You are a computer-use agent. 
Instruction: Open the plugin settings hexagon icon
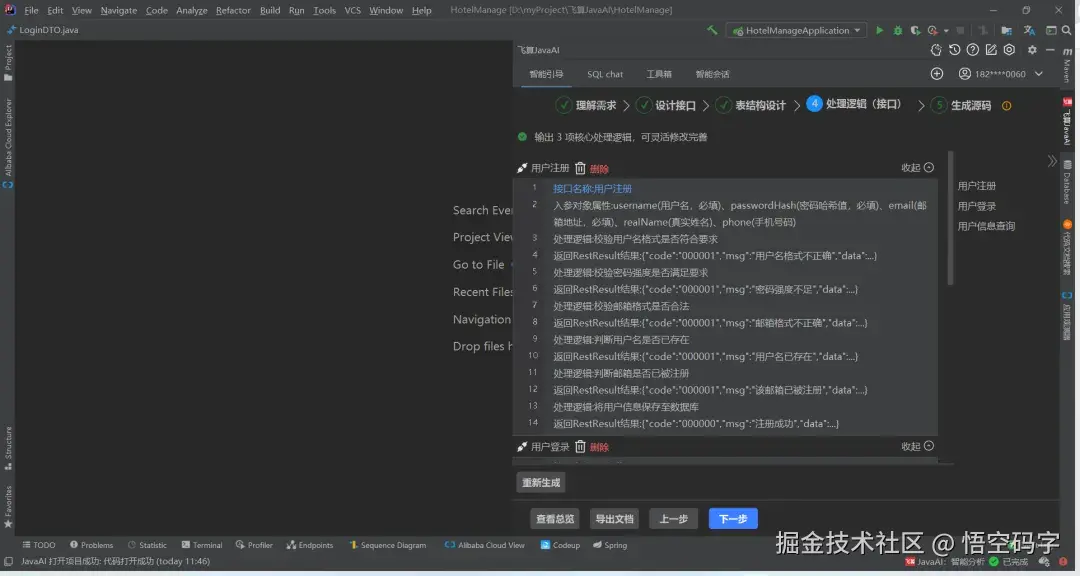(1008, 49)
